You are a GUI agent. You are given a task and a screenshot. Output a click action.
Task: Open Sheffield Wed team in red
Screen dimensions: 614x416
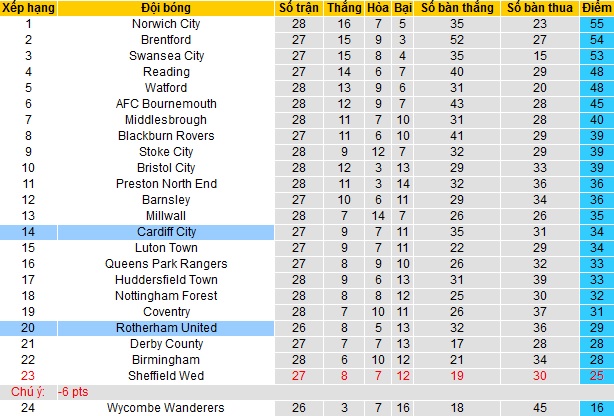166,376
